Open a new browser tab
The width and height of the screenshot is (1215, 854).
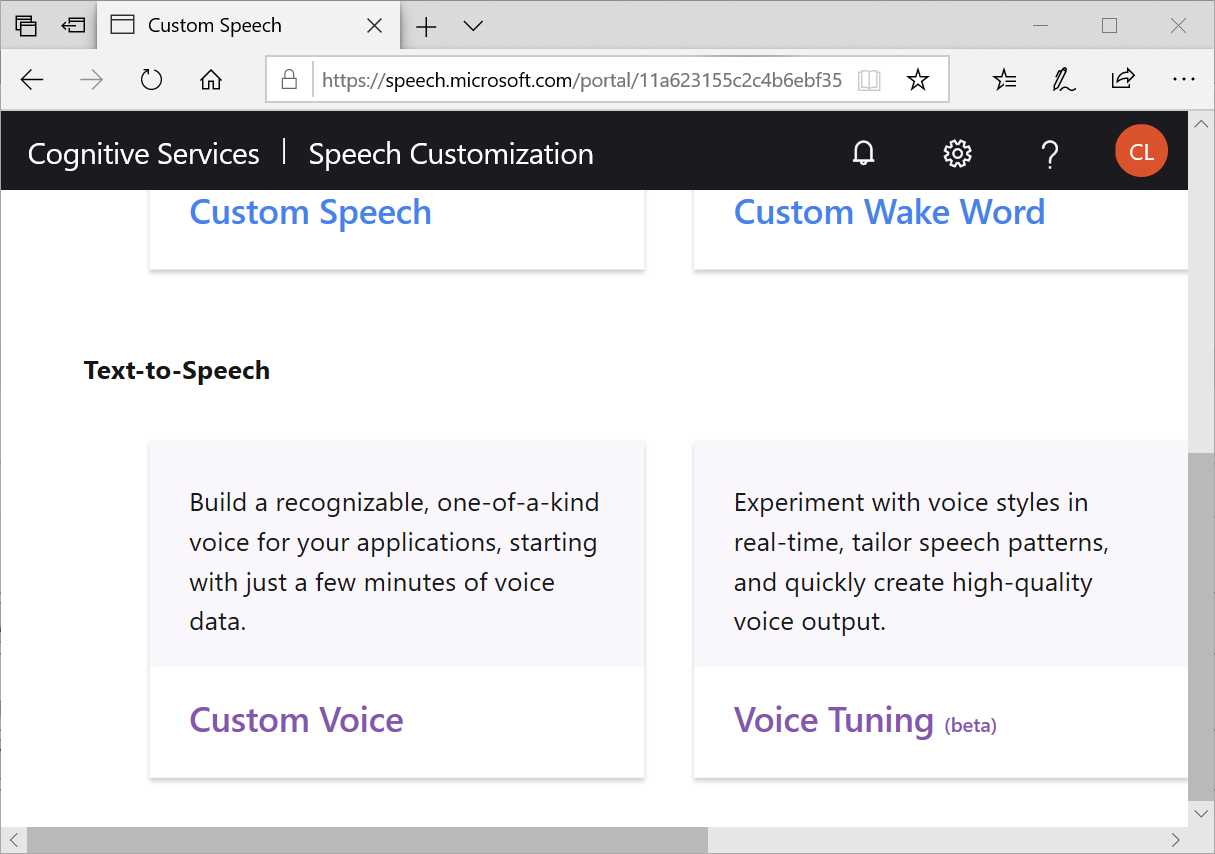426,26
